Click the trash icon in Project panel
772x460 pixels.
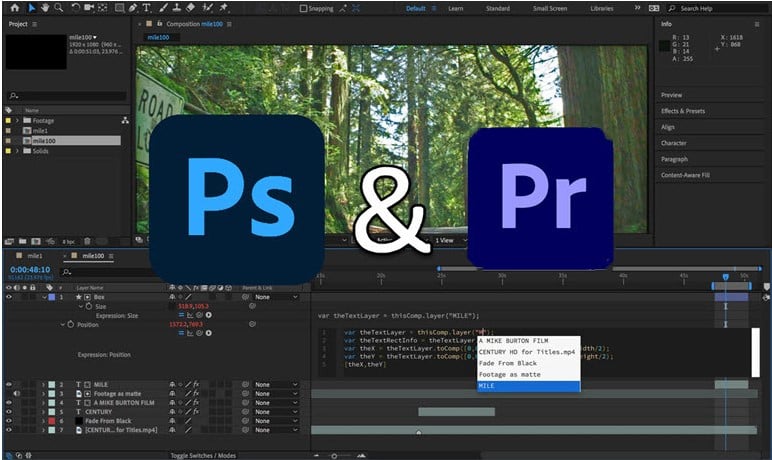(x=87, y=241)
